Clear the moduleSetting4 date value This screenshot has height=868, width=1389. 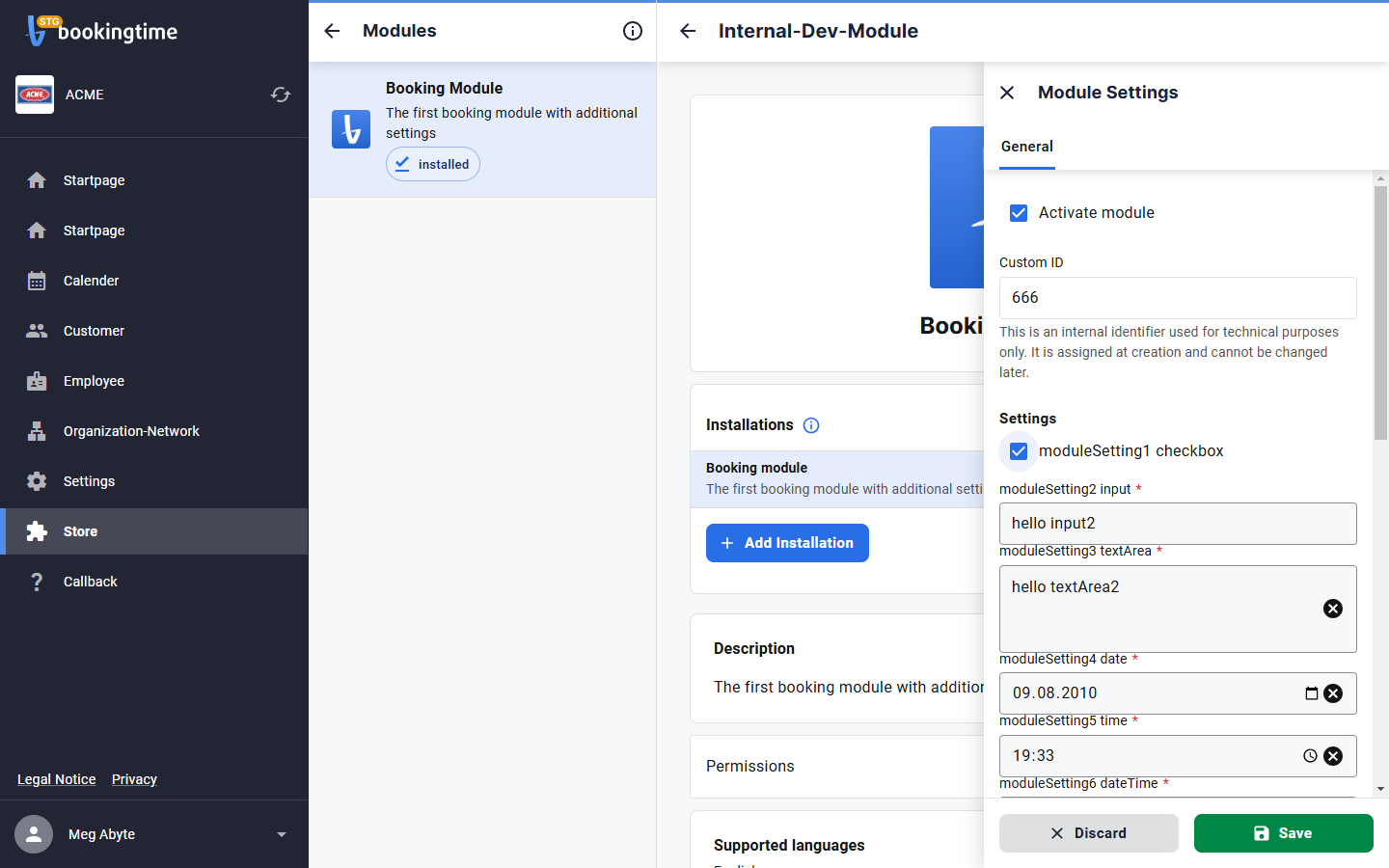pos(1333,693)
